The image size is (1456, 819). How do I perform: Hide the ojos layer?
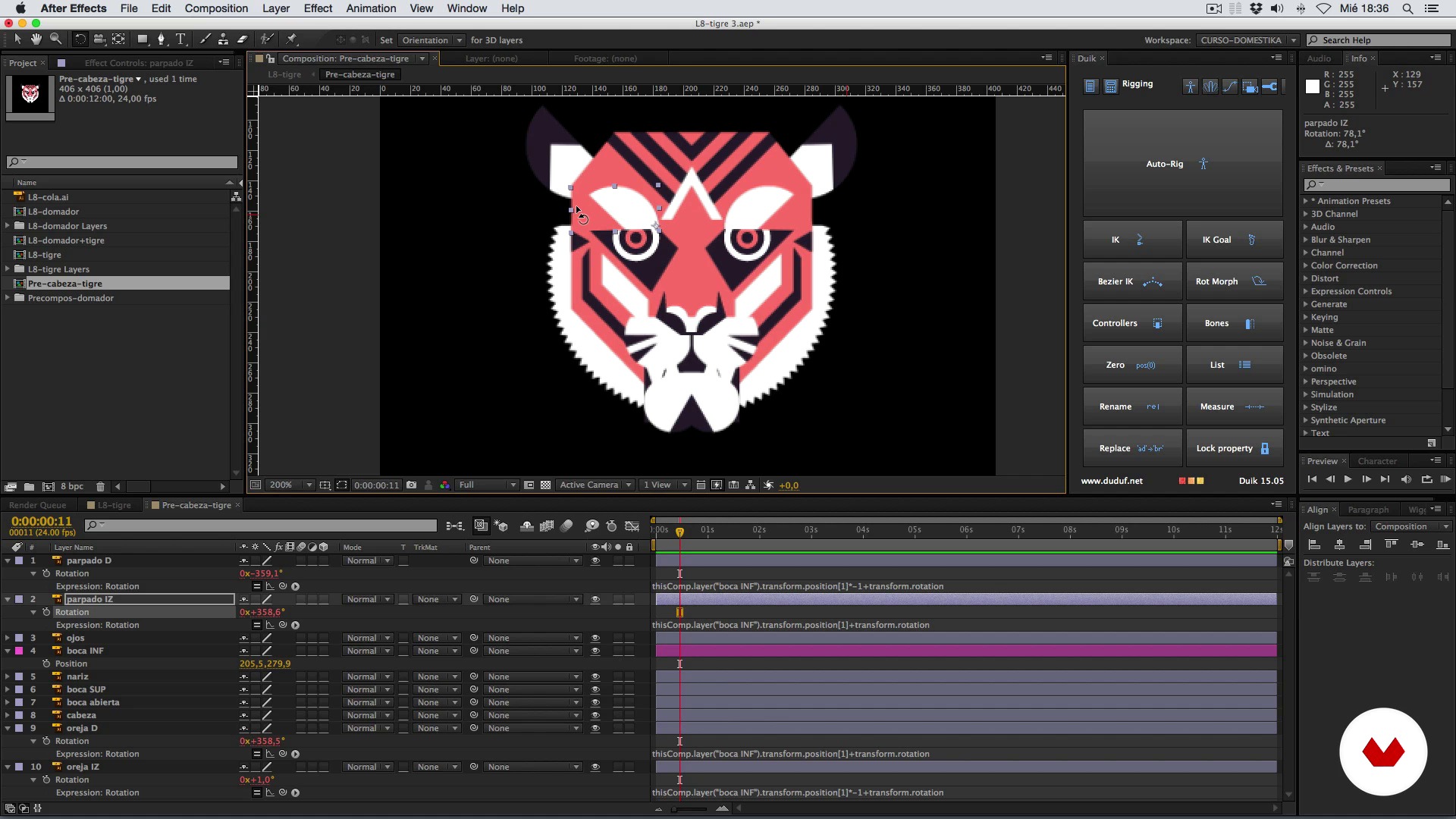(595, 639)
